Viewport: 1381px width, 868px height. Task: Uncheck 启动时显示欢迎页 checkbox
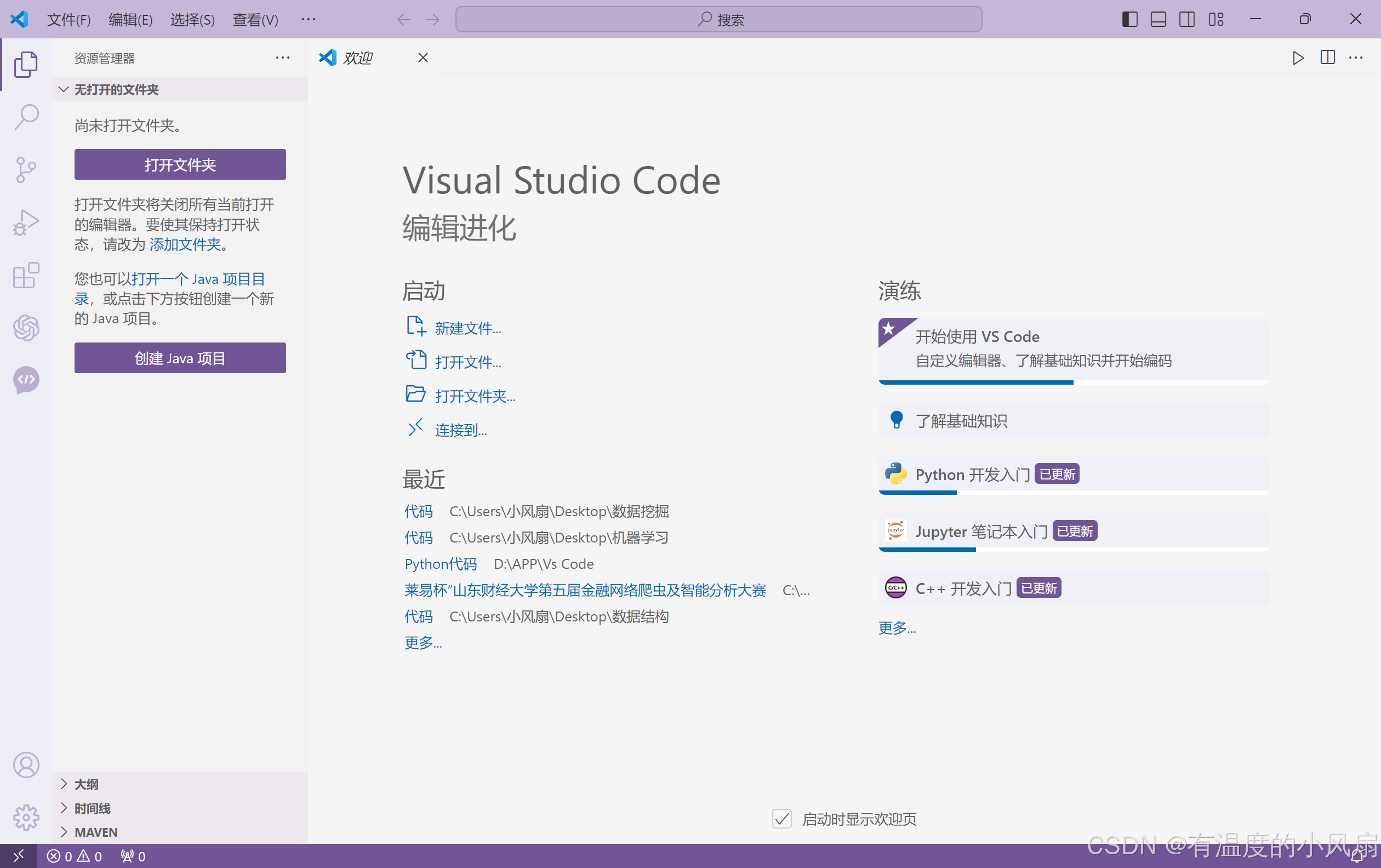pyautogui.click(x=781, y=819)
